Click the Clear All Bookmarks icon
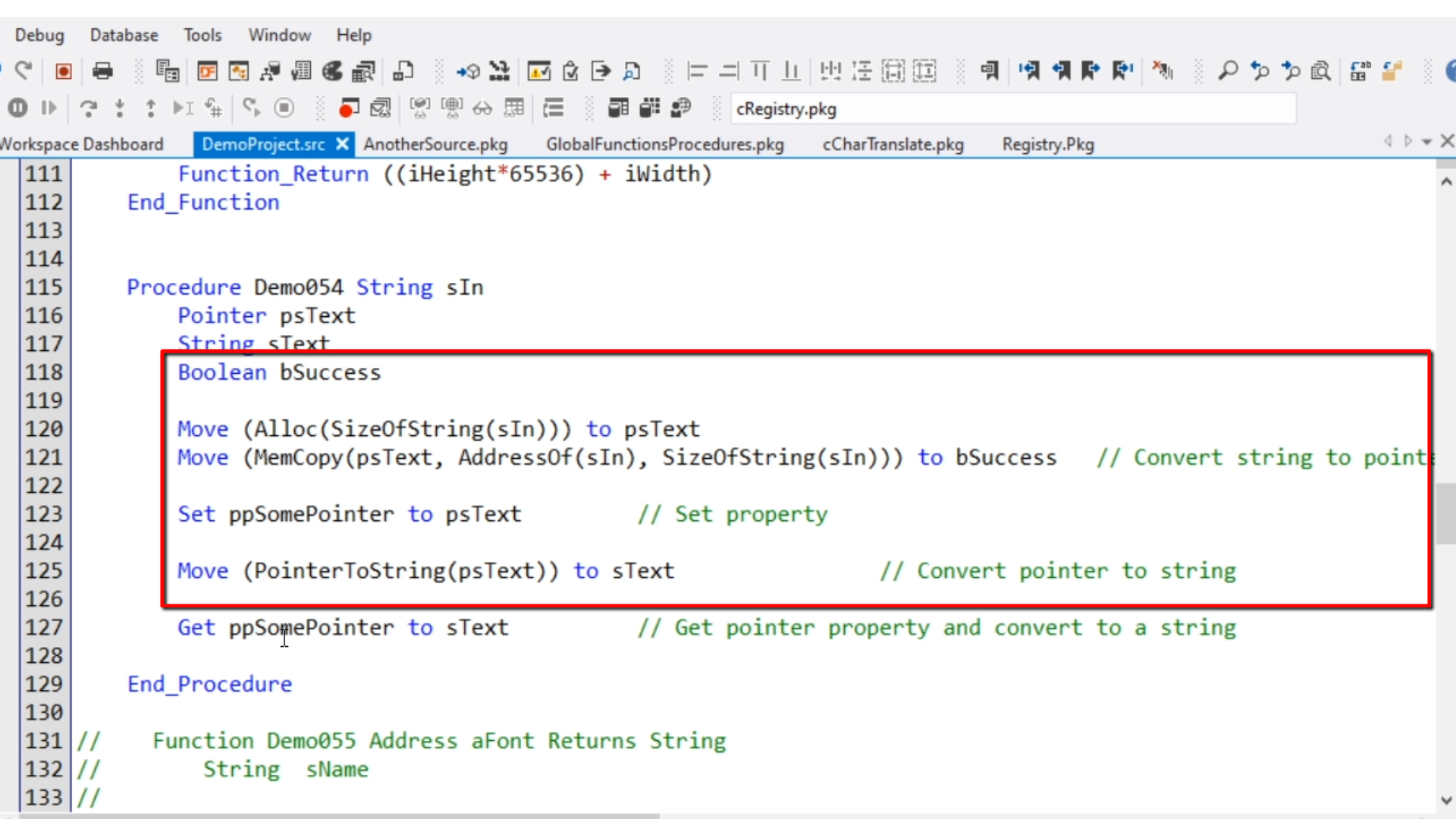Viewport: 1456px width, 819px height. 1162,71
